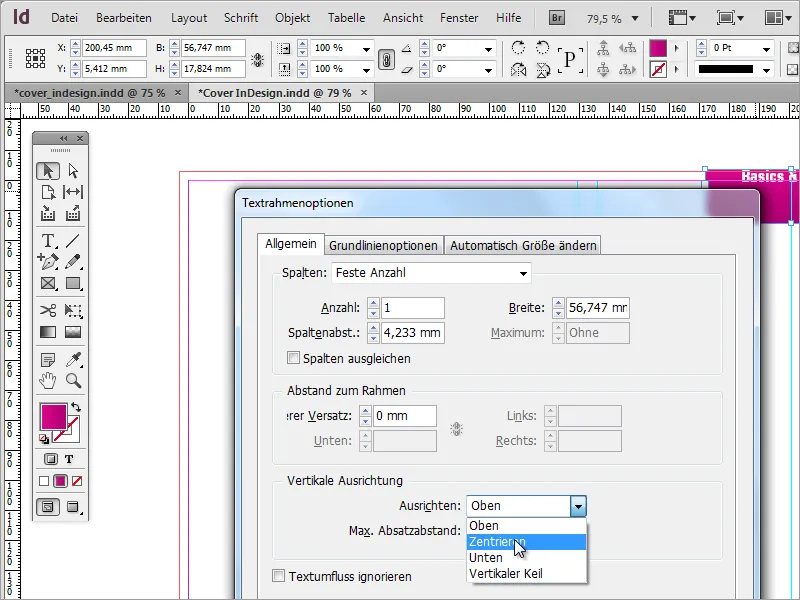800x600 pixels.
Task: Open rotation angle dropdown
Action: [488, 49]
